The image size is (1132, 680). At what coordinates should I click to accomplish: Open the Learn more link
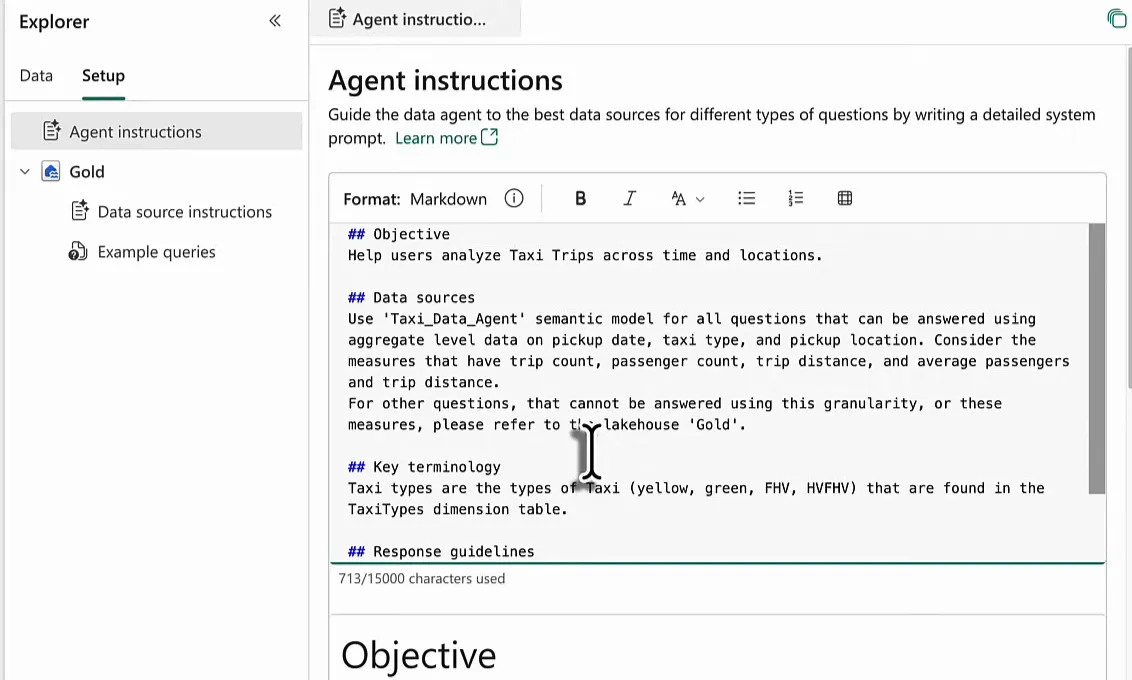point(436,138)
